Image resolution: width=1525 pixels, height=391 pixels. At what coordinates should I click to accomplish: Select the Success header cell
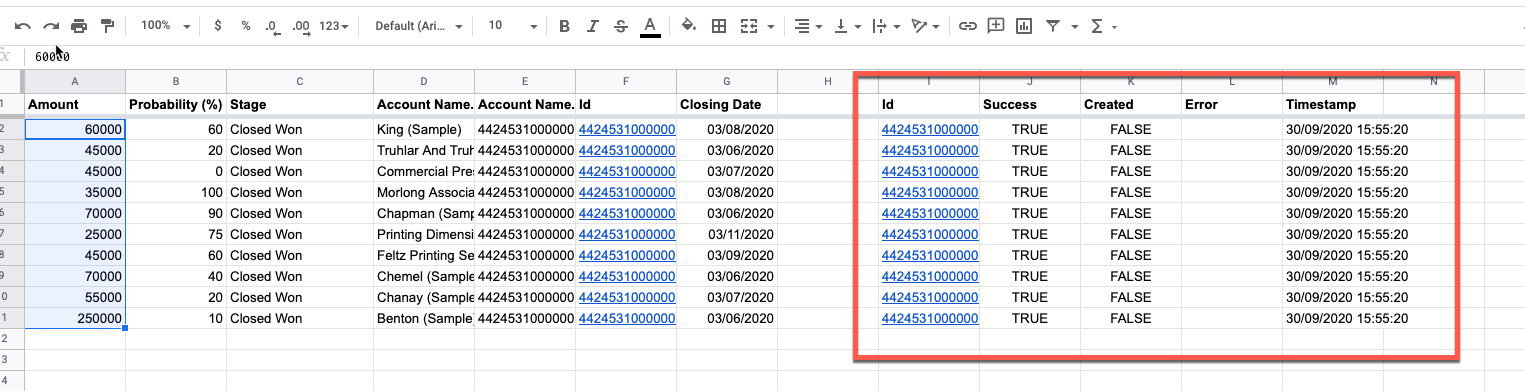click(1030, 104)
